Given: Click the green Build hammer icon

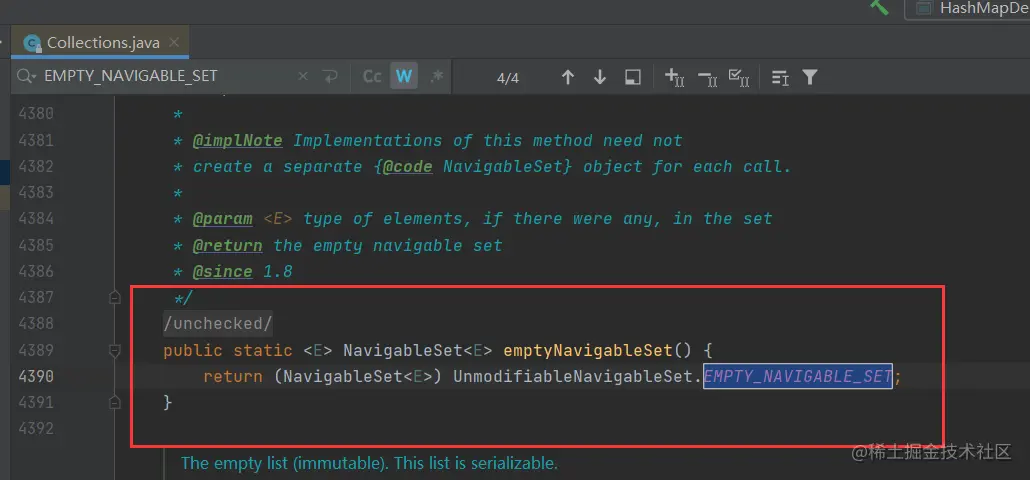Looking at the screenshot, I should tap(879, 7).
